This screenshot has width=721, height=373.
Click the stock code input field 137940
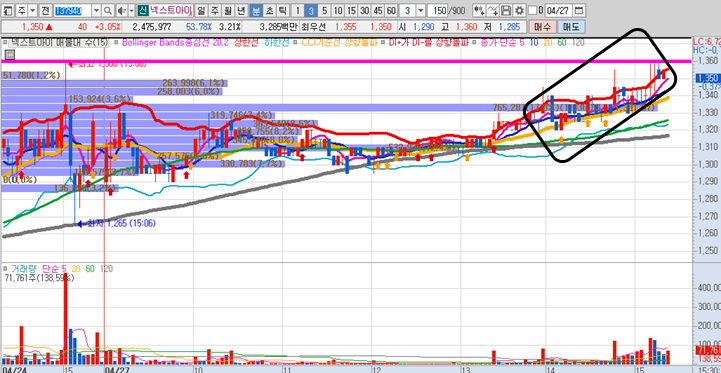coord(73,10)
